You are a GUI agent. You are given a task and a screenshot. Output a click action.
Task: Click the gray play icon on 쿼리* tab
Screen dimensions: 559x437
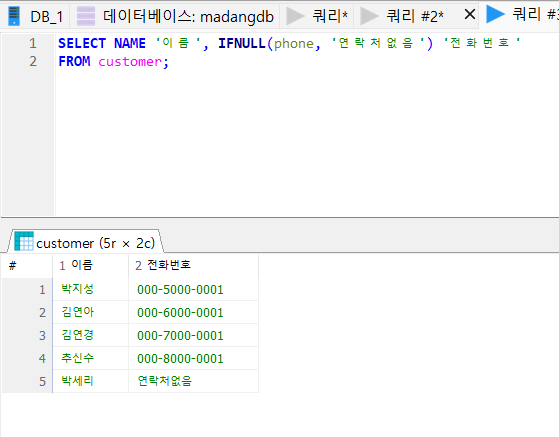295,16
